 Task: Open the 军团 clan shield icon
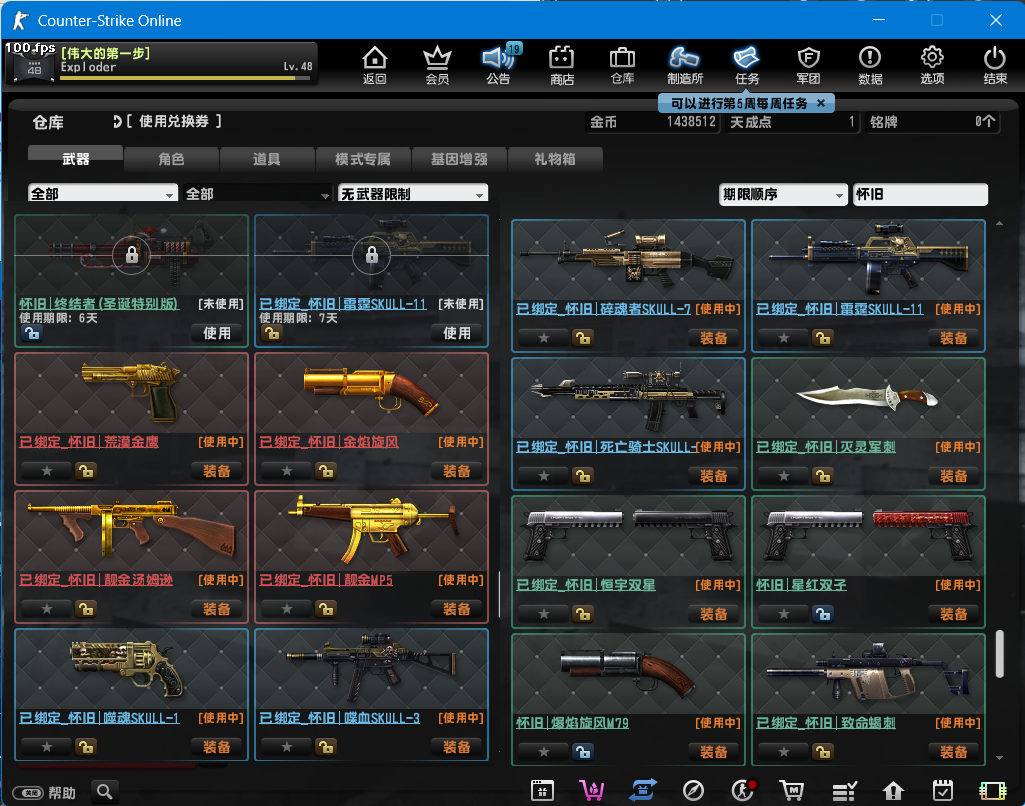[x=808, y=65]
